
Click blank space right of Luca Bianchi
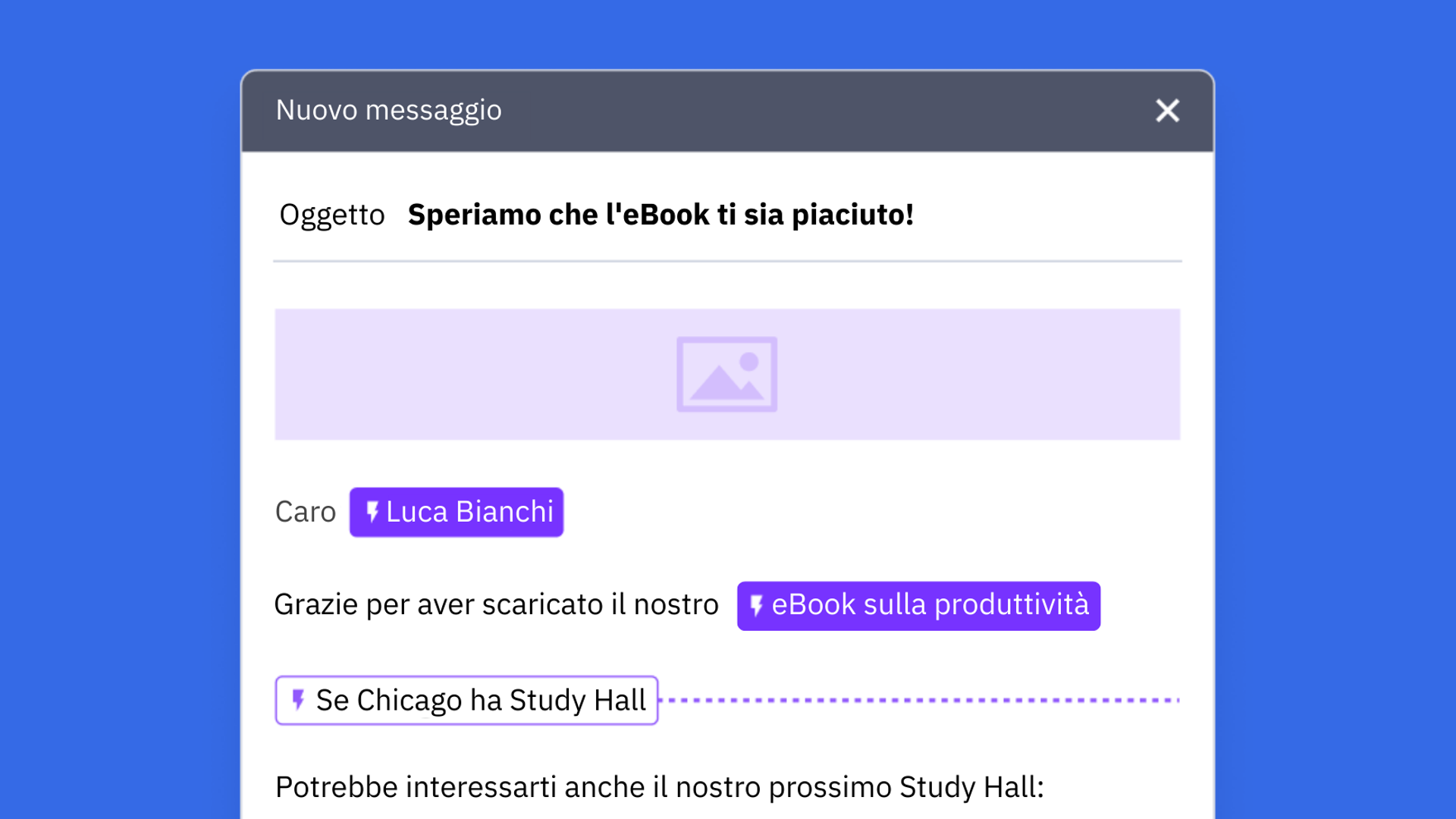[x=834, y=513]
